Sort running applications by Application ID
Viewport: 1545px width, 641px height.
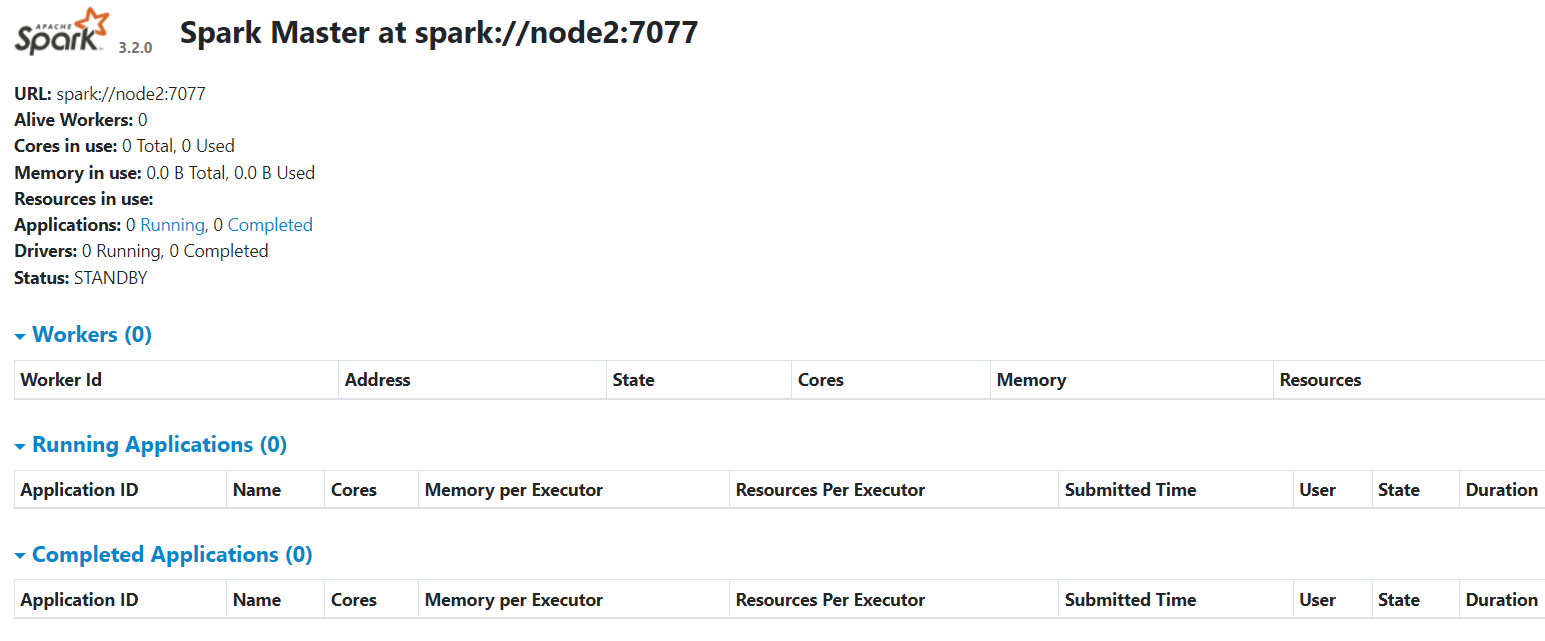coord(79,490)
